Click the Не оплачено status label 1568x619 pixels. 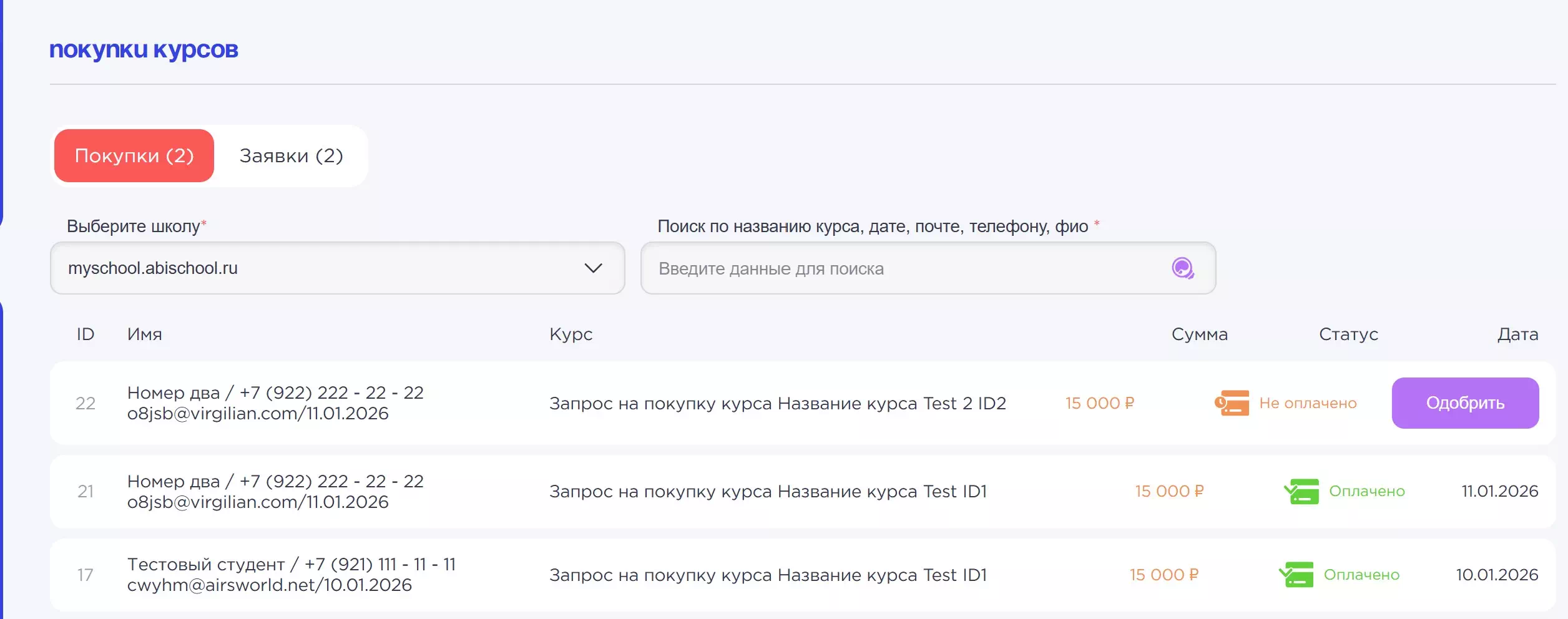[1308, 403]
